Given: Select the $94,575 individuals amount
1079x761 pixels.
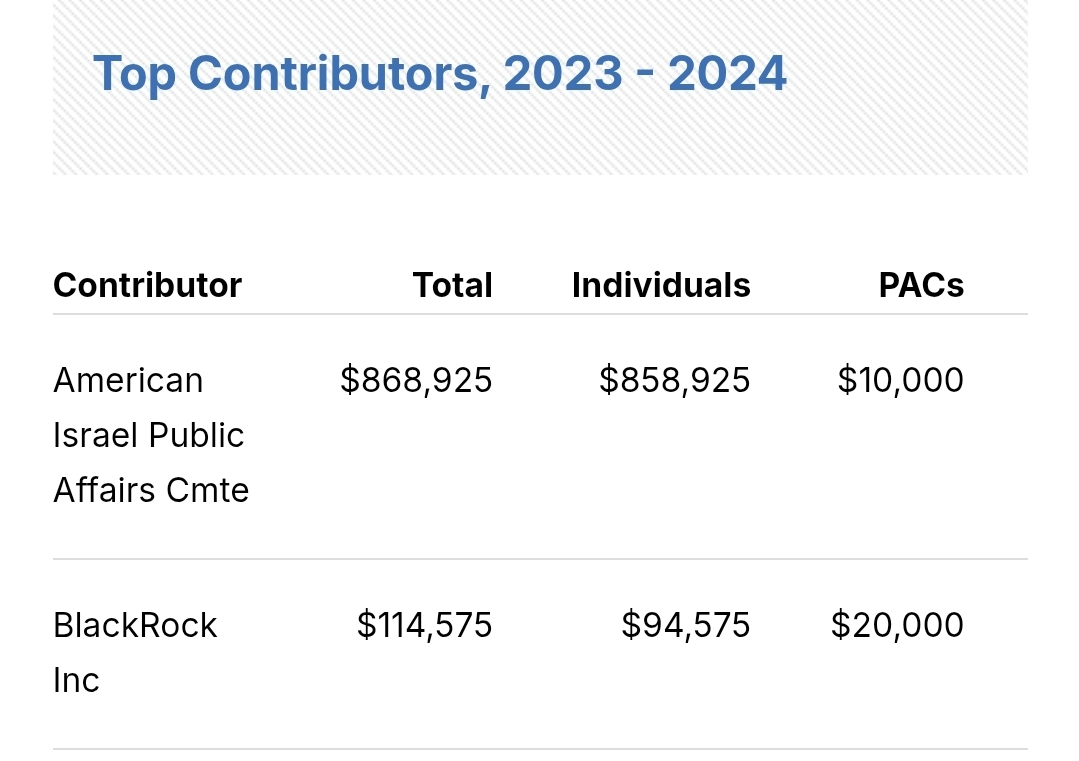Looking at the screenshot, I should 685,626.
